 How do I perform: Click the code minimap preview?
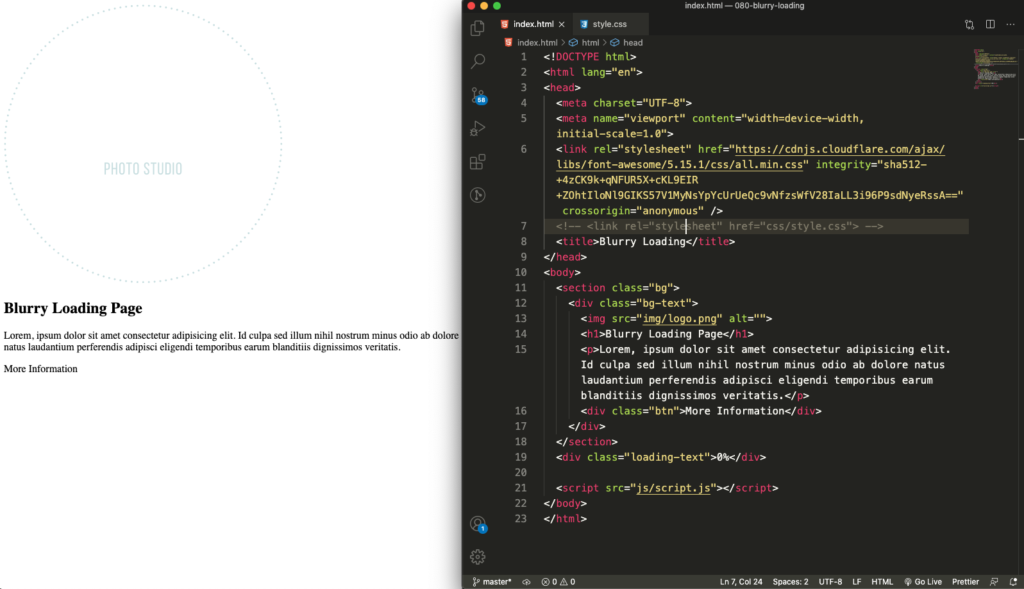coord(995,69)
